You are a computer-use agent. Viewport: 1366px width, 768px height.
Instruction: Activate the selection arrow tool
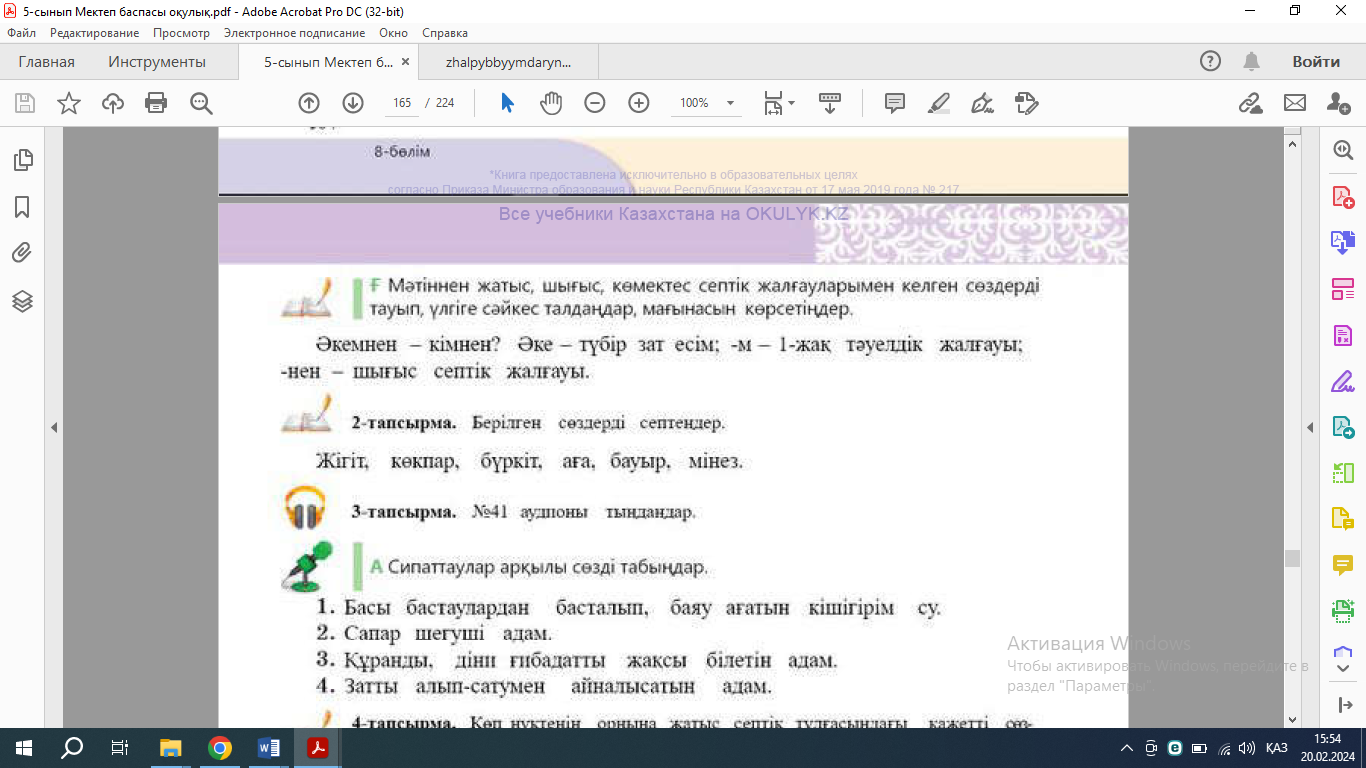click(x=507, y=103)
